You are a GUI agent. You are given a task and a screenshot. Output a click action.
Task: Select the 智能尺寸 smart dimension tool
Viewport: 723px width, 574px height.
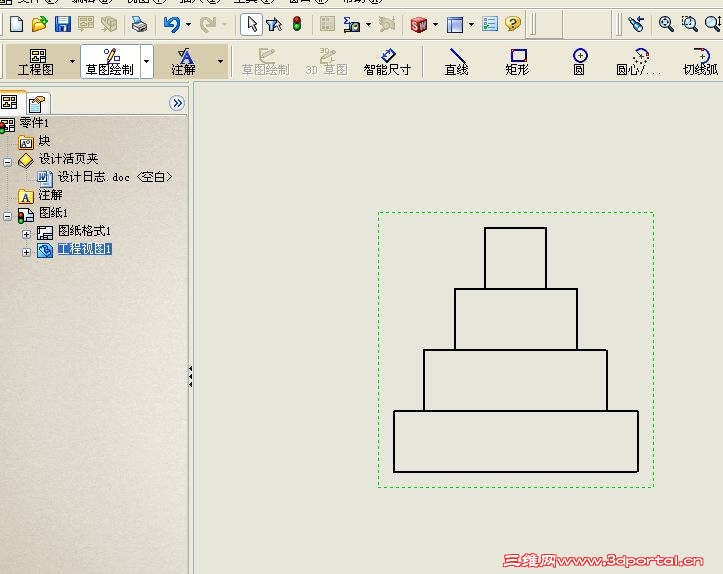pos(387,62)
